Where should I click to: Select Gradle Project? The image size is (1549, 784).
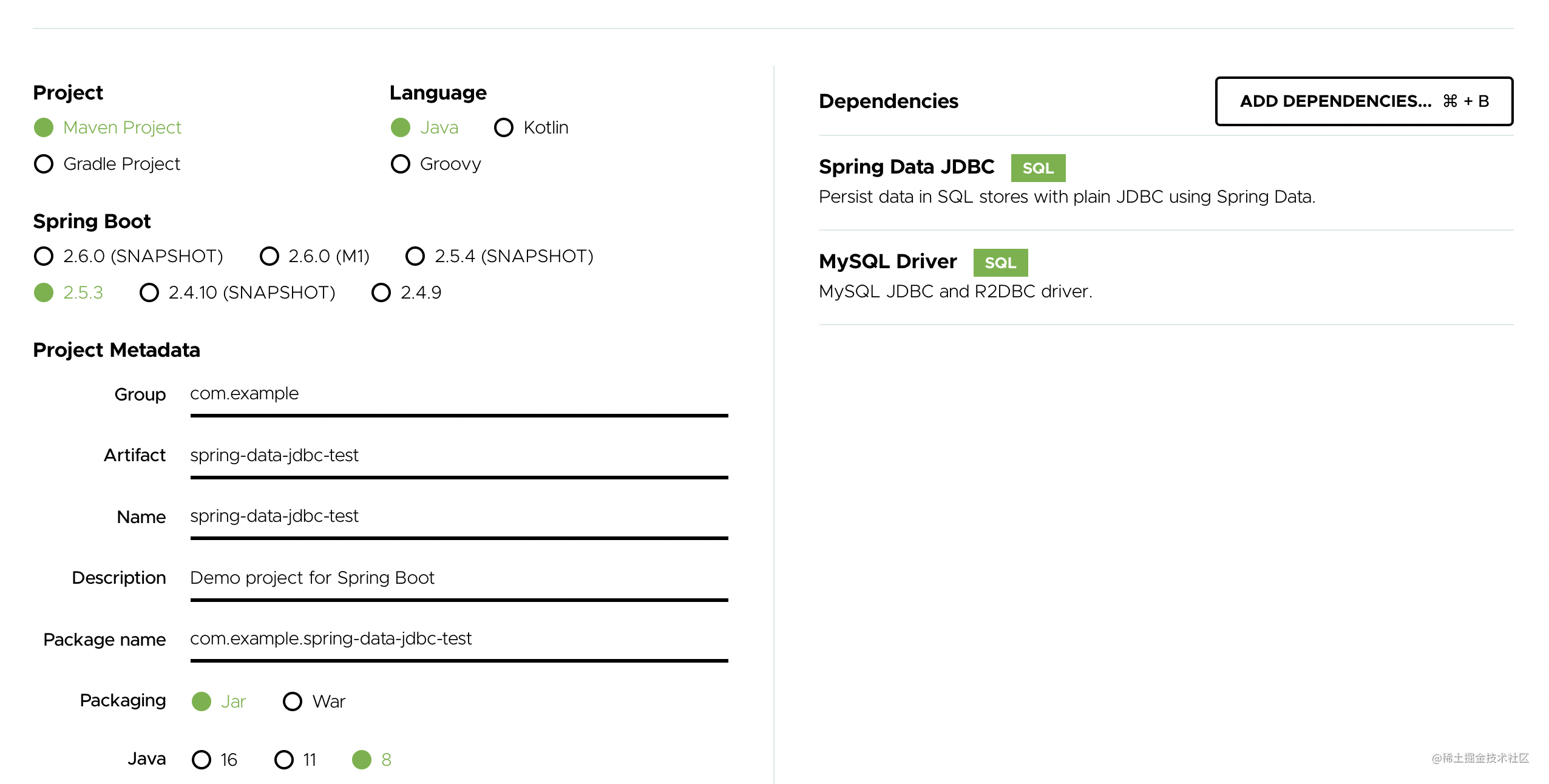(x=44, y=164)
